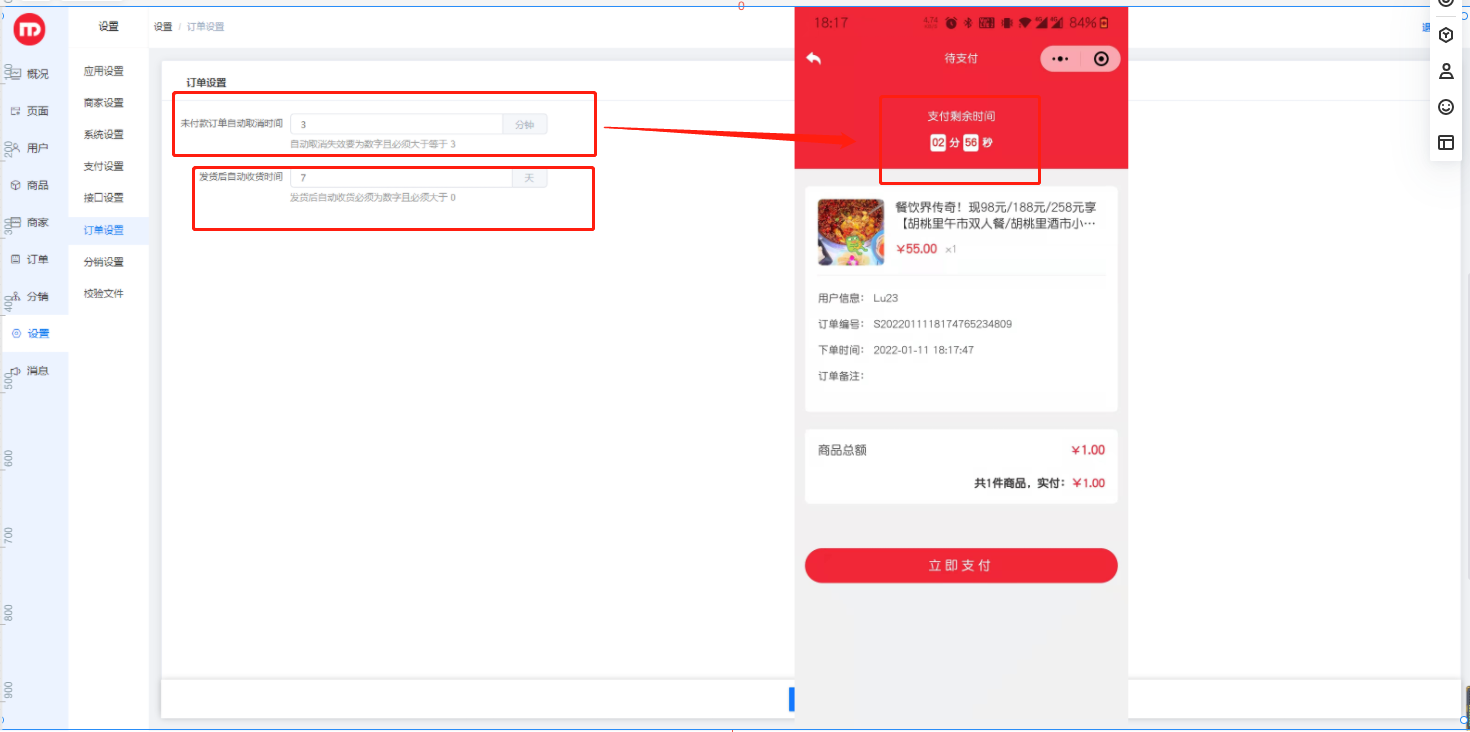Open 商家设置 in the settings submenu
Screen dimensions: 1470x732
click(x=104, y=103)
